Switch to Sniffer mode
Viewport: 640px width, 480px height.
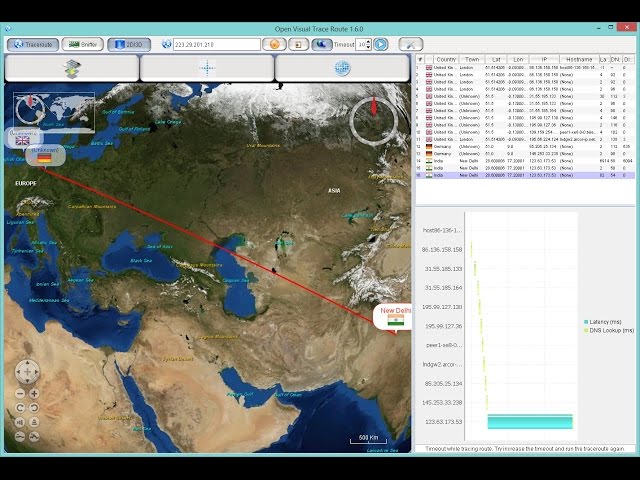pyautogui.click(x=83, y=44)
